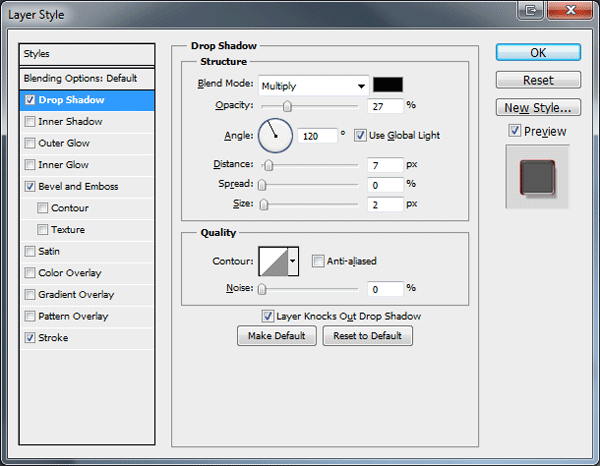
Task: Select the Color Overlay label
Action: (70, 273)
